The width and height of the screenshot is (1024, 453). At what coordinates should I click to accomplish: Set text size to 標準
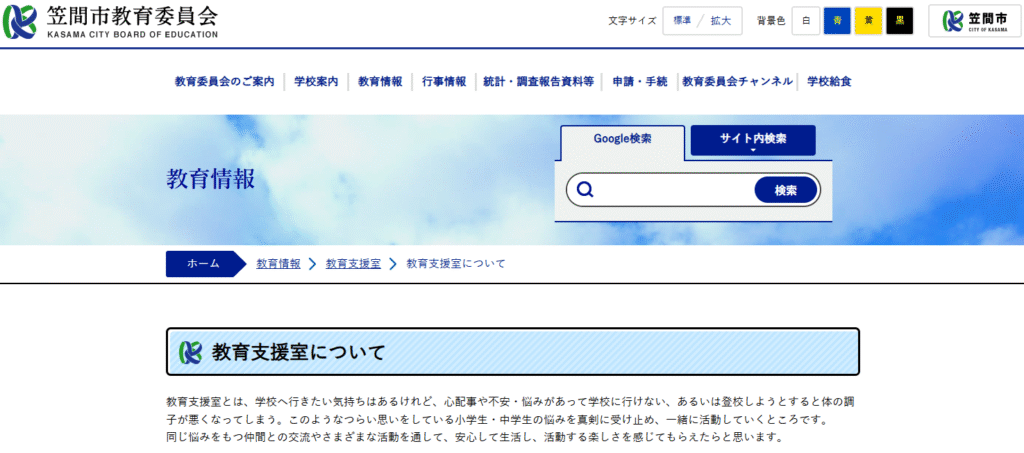coord(681,21)
